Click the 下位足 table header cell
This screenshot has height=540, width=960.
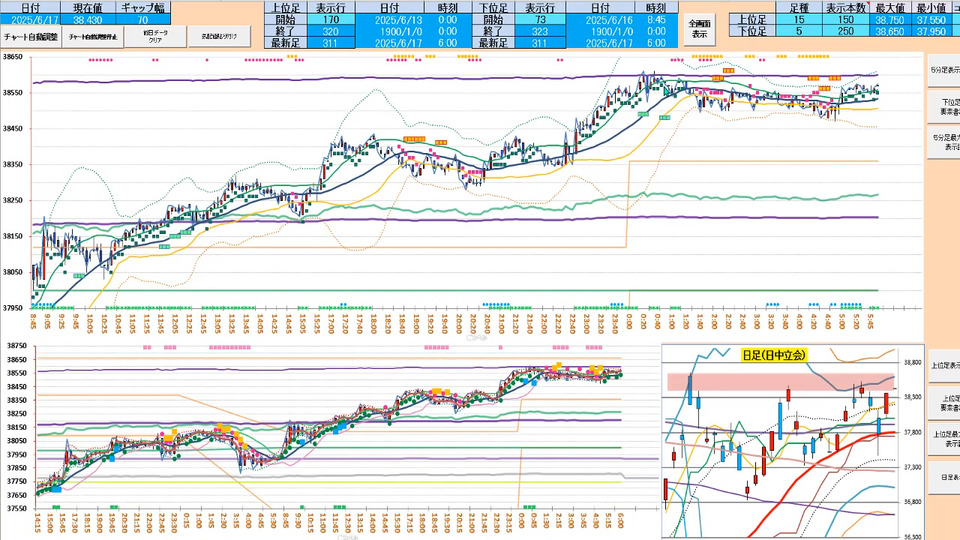click(493, 8)
